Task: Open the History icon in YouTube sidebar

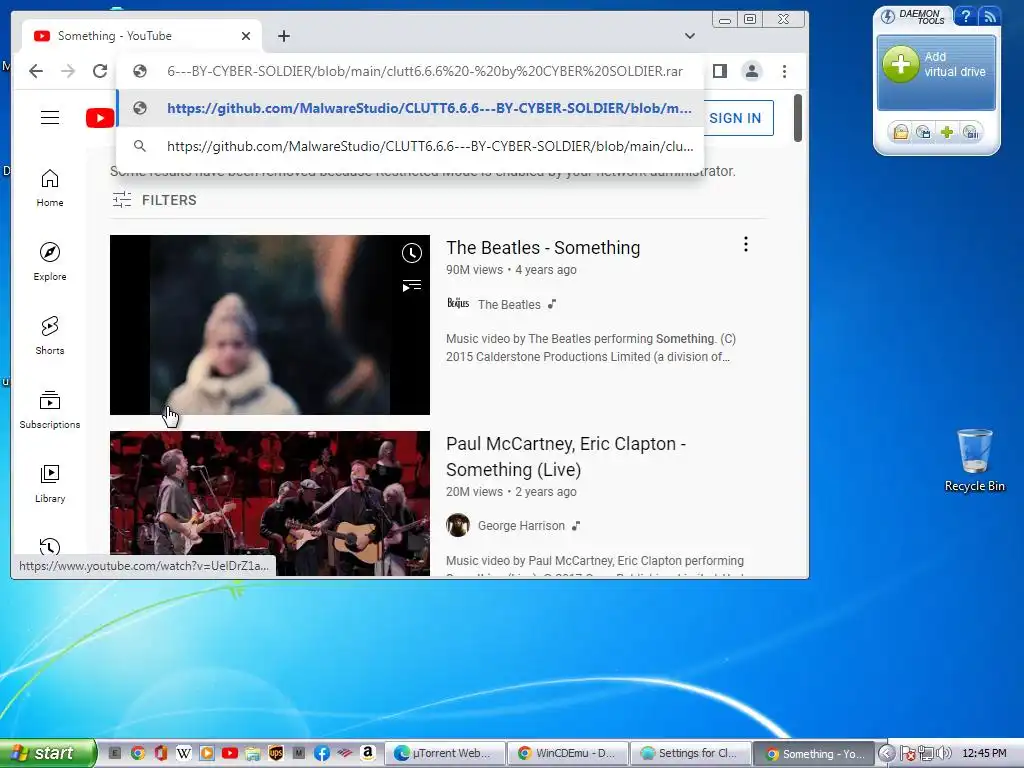Action: [50, 547]
